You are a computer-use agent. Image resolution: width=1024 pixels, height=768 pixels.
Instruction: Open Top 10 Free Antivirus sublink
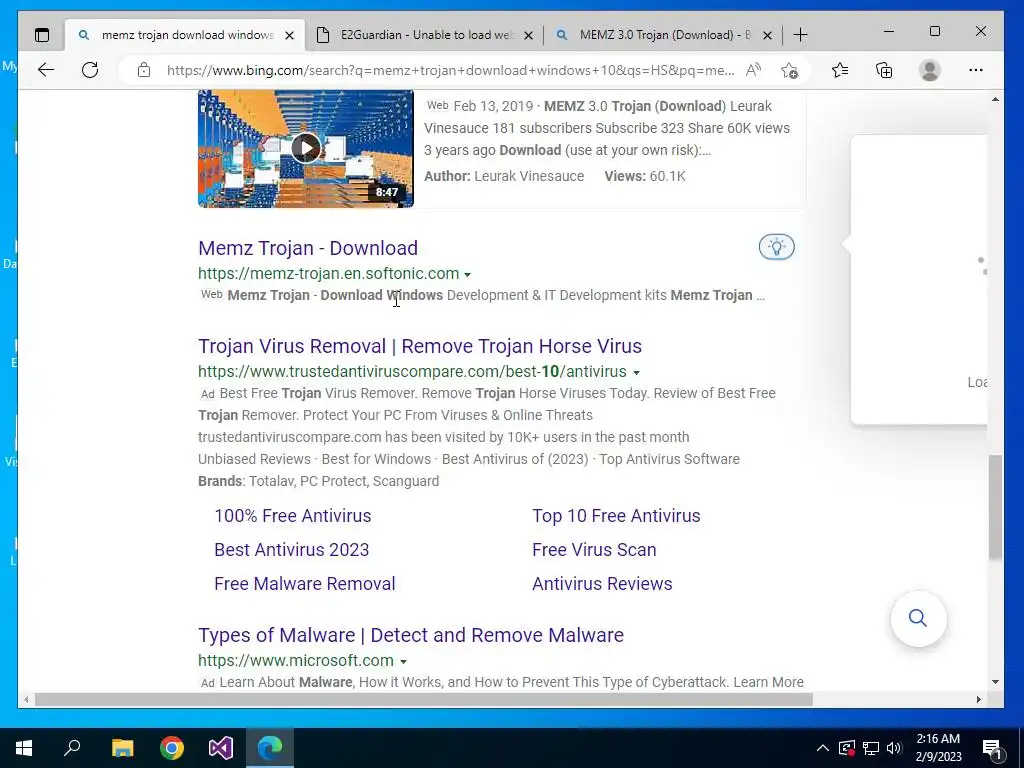click(616, 515)
